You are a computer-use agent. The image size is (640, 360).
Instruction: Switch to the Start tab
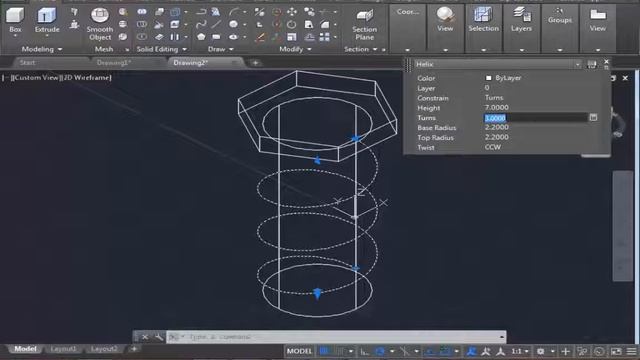[x=27, y=63]
